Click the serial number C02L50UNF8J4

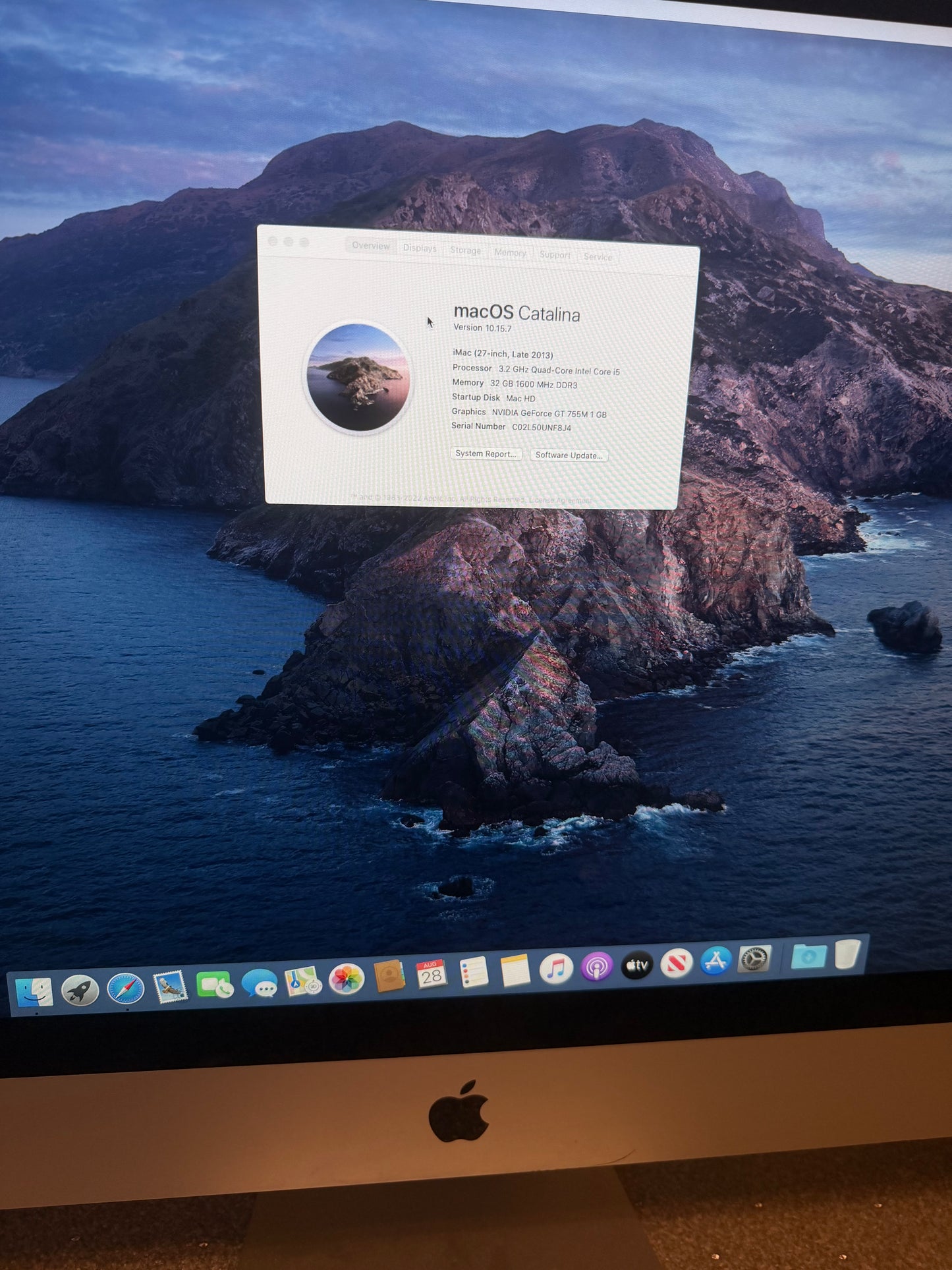[542, 427]
